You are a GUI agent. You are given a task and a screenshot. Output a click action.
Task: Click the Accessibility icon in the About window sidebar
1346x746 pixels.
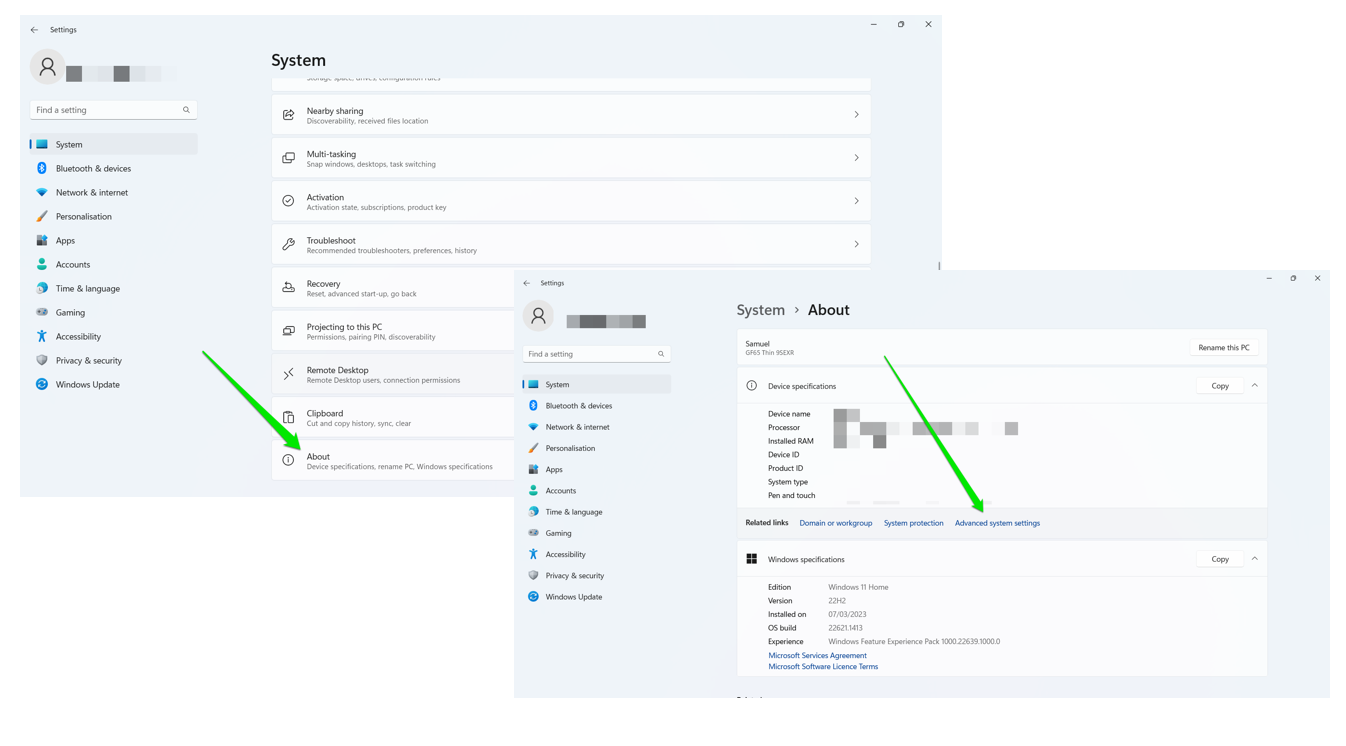tap(533, 554)
